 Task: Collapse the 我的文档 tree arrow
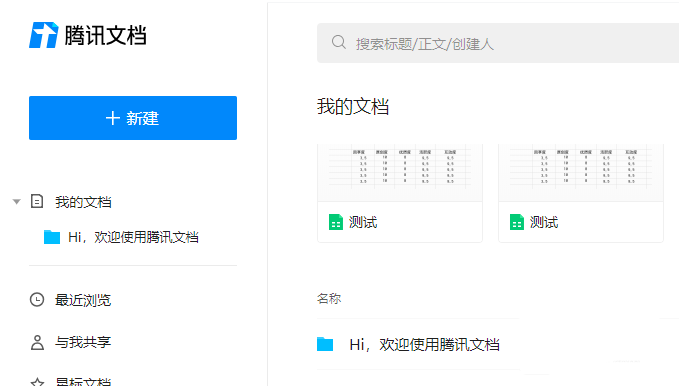[x=16, y=201]
